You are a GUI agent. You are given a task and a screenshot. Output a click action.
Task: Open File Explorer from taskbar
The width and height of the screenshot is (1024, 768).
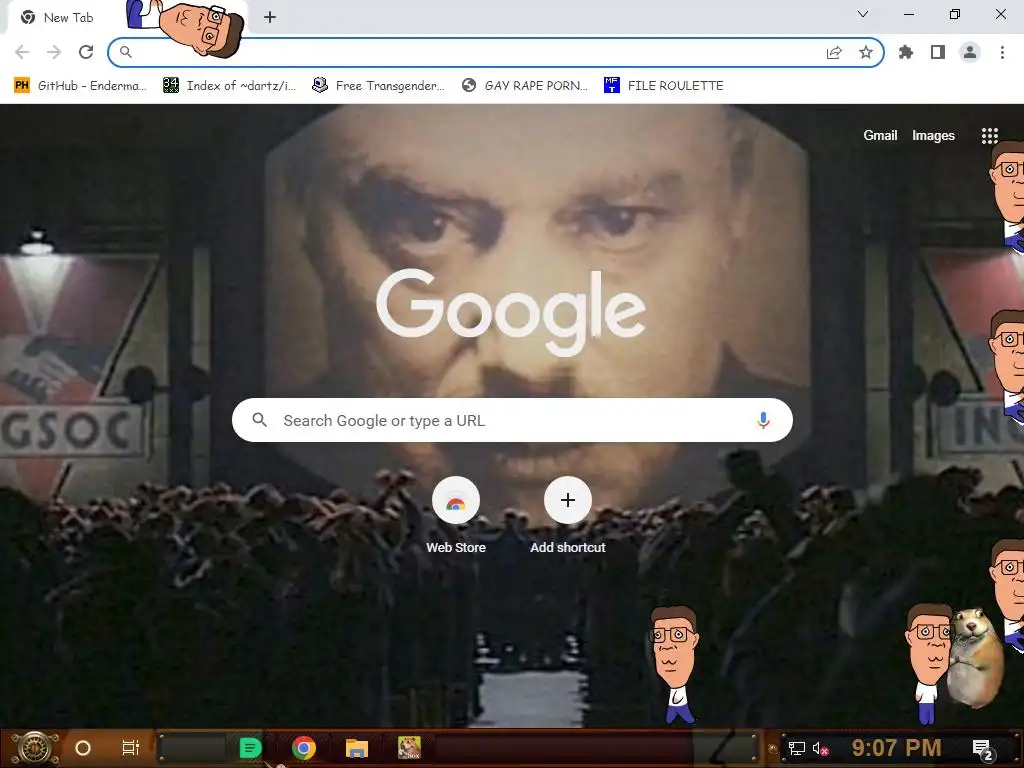(x=357, y=748)
